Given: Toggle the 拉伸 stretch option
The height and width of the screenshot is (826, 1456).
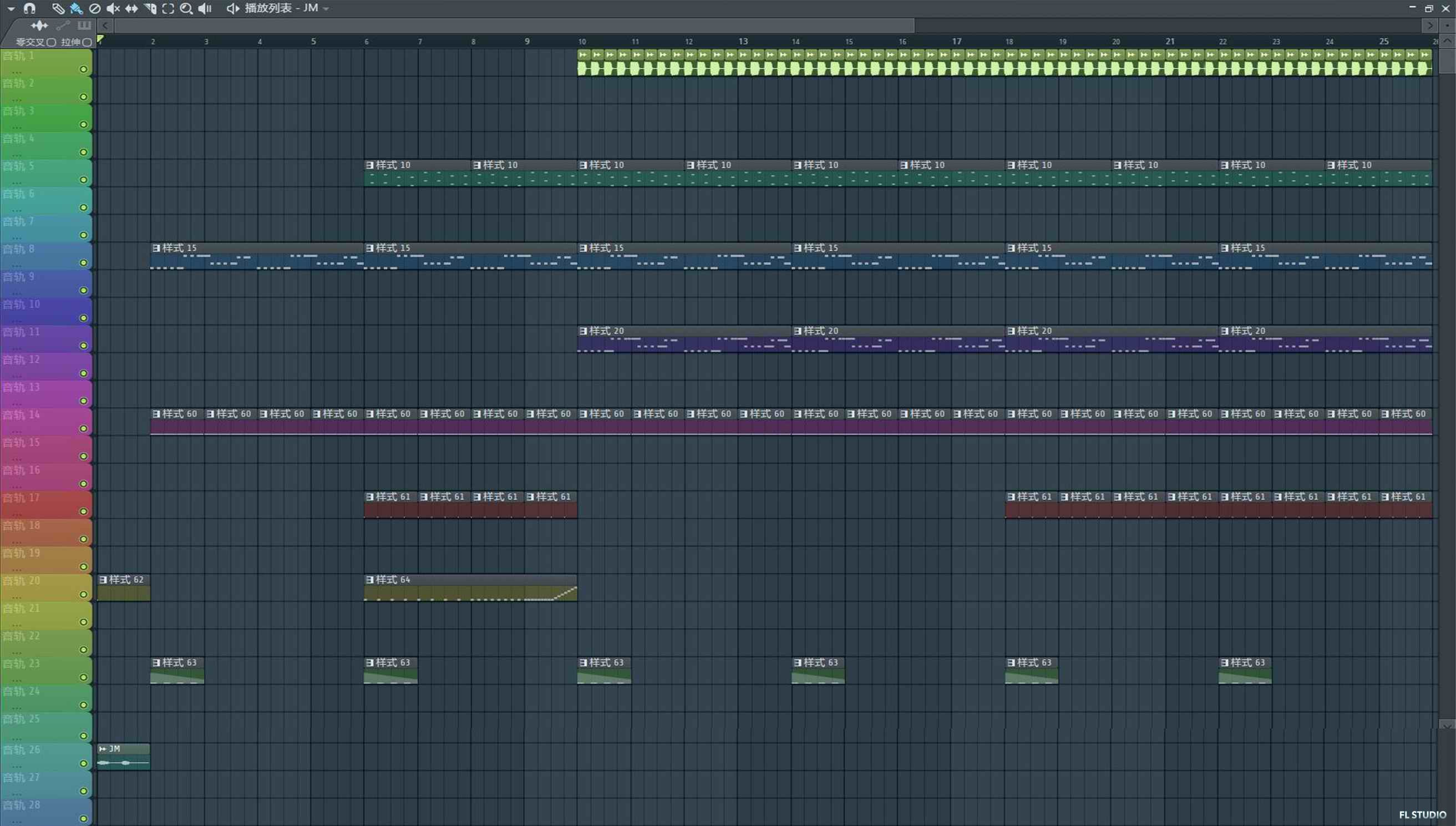Looking at the screenshot, I should pyautogui.click(x=76, y=42).
